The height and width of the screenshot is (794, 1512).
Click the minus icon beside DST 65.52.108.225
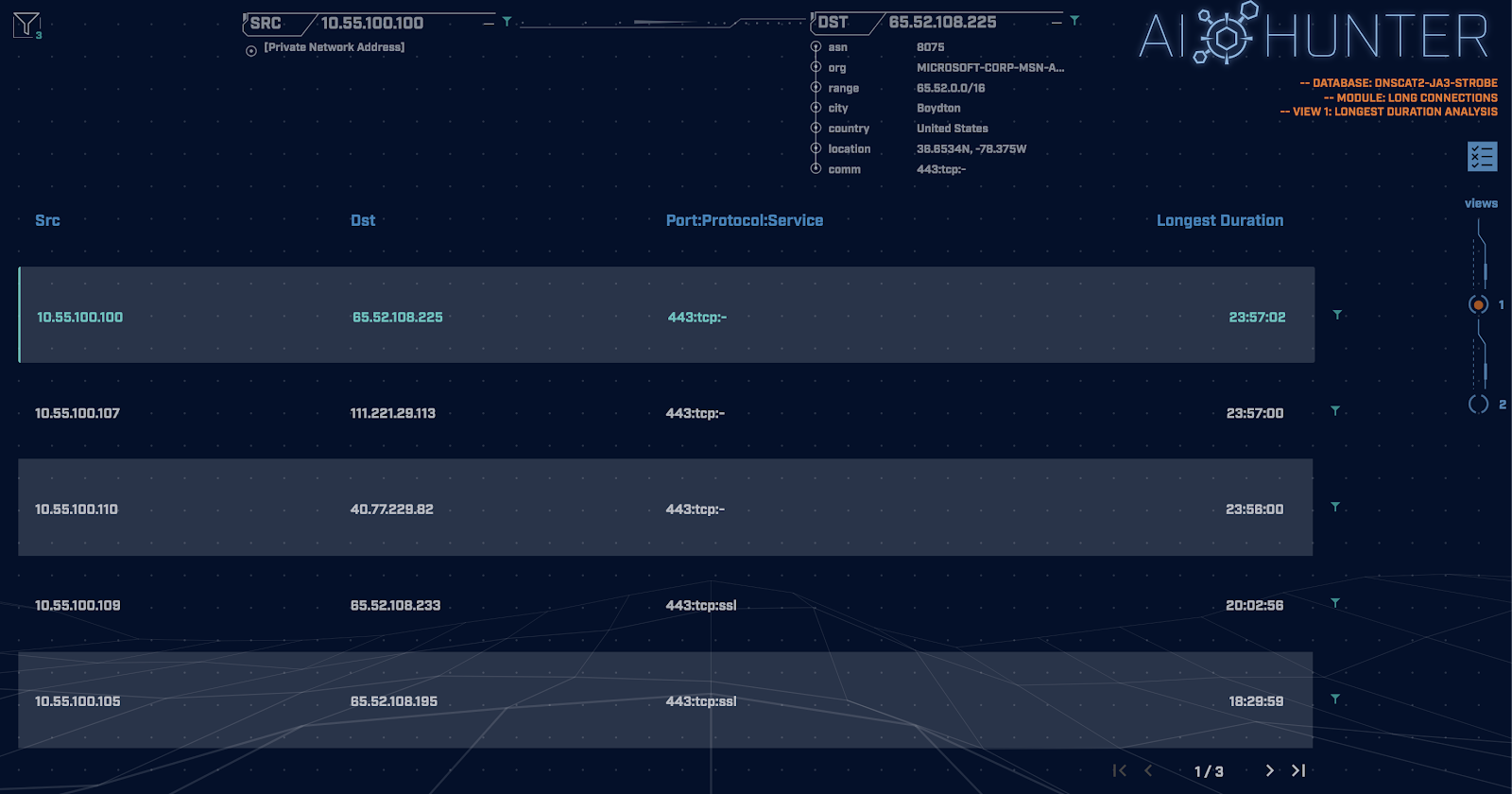click(x=1057, y=22)
